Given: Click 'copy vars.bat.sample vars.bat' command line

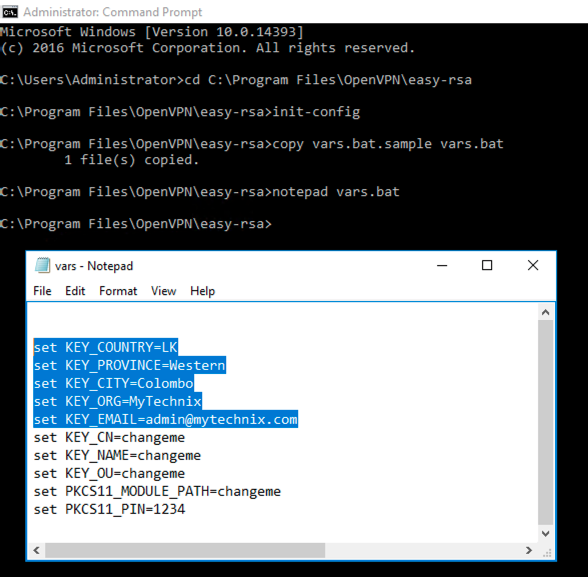Looking at the screenshot, I should pyautogui.click(x=252, y=144).
